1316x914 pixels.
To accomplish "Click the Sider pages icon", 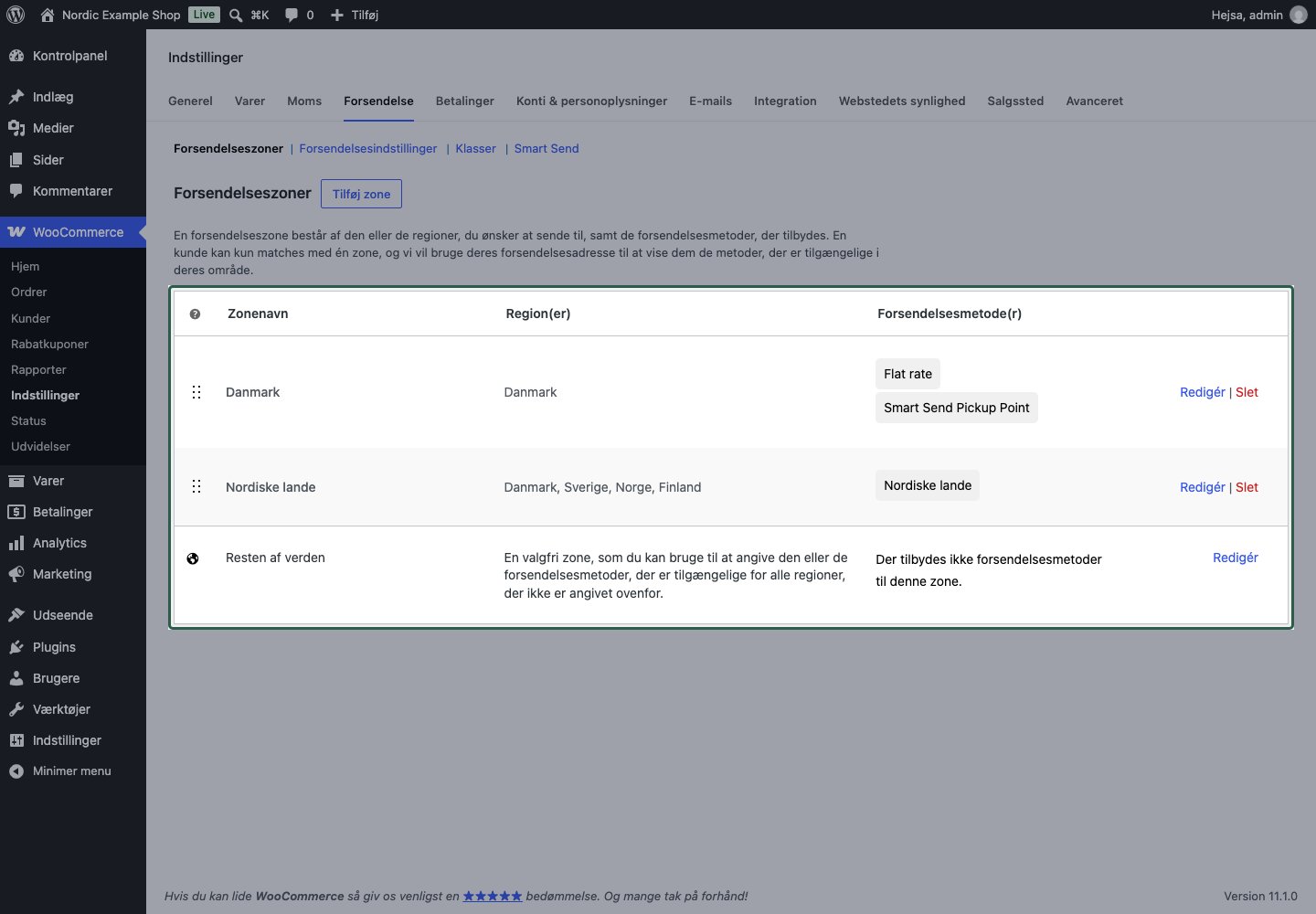I will (16, 160).
